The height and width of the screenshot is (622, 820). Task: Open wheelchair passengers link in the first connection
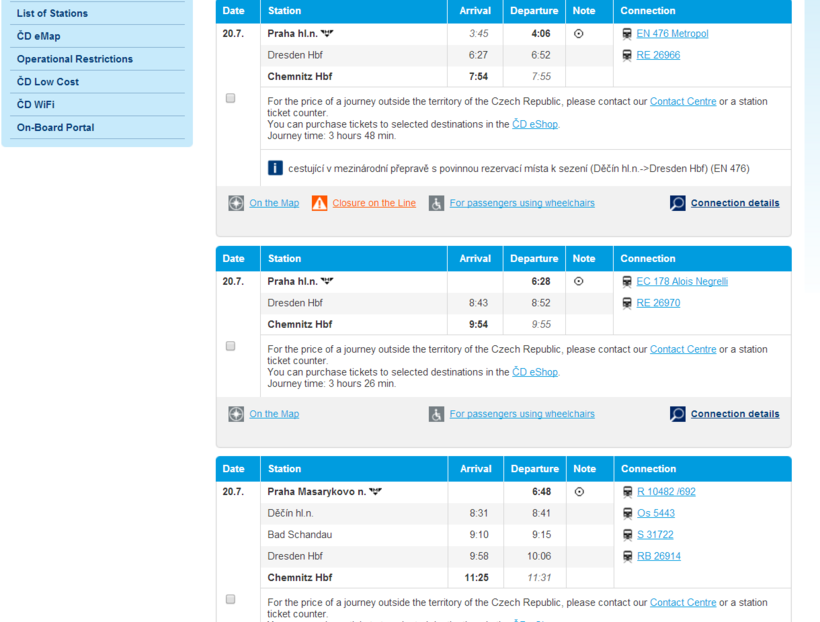[x=522, y=203]
